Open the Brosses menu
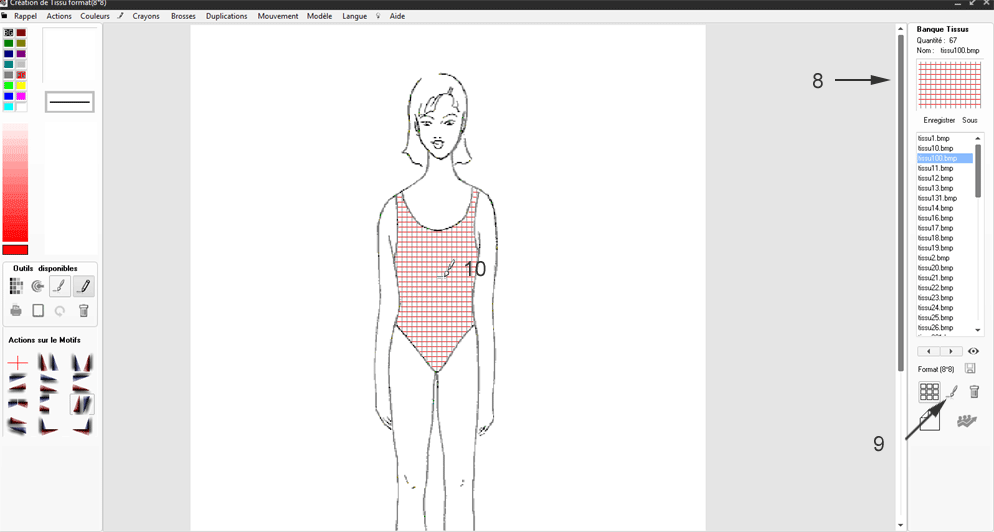The height and width of the screenshot is (532, 994). [x=183, y=16]
